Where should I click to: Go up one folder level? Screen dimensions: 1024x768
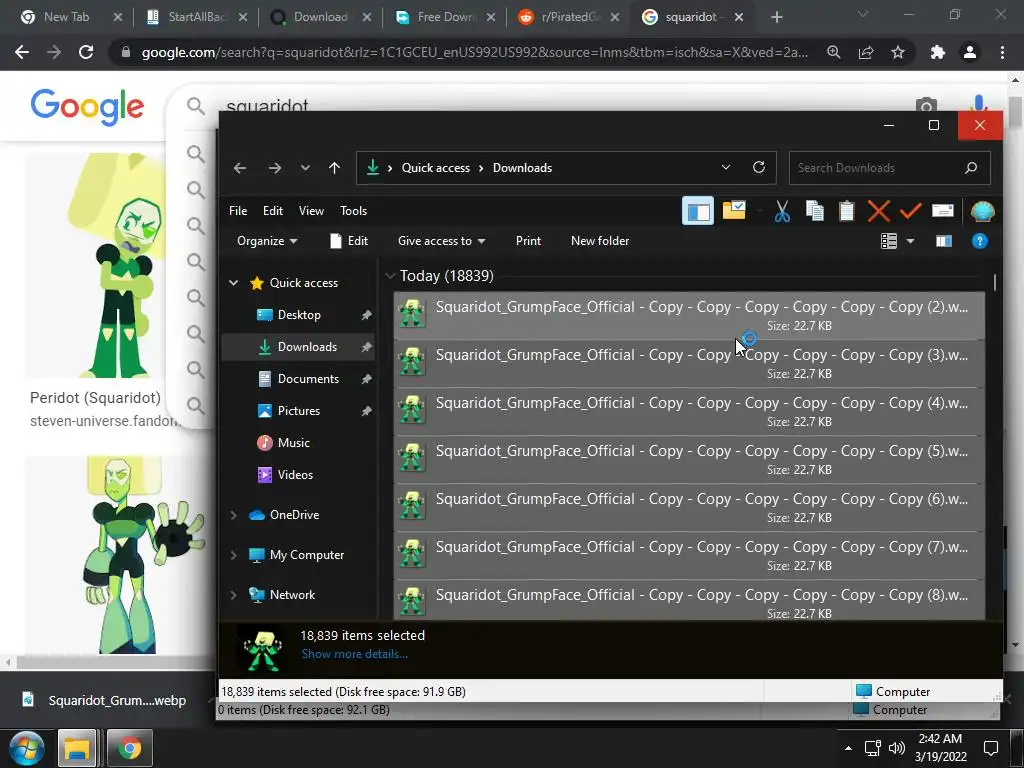[x=334, y=168]
